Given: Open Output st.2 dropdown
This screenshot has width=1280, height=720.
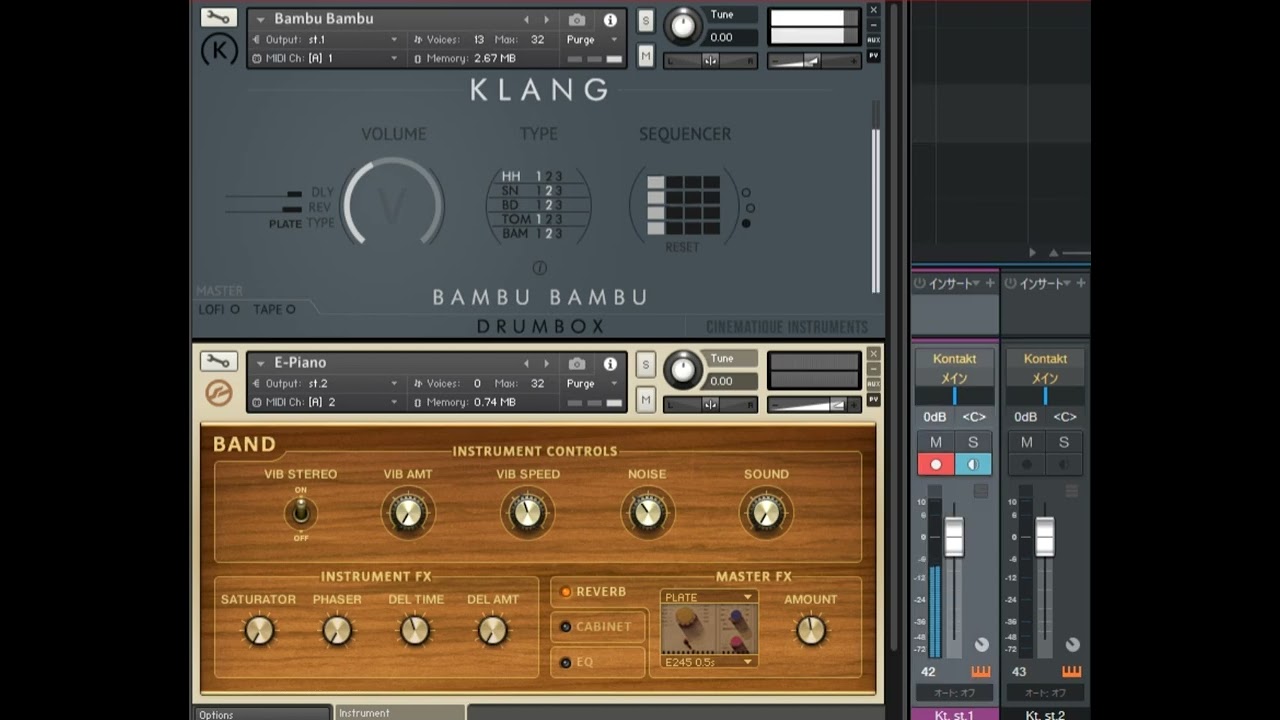Looking at the screenshot, I should (393, 384).
